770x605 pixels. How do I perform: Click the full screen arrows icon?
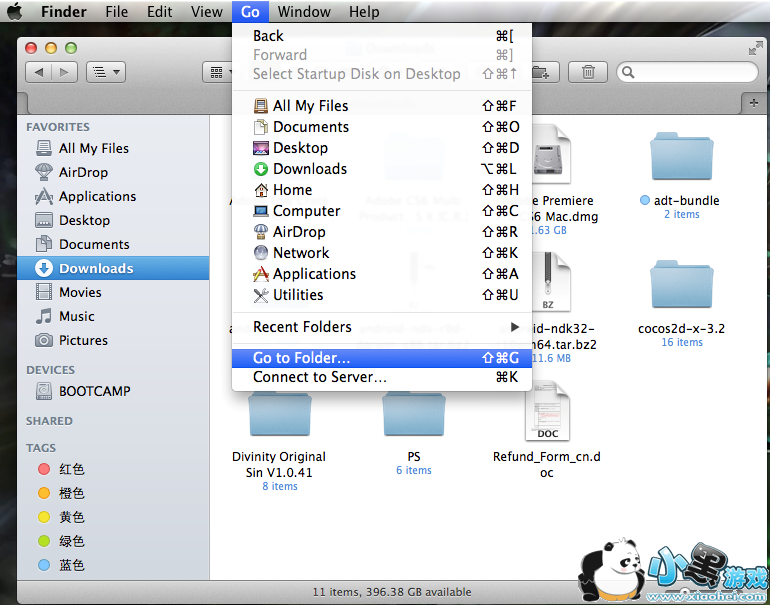(755, 48)
